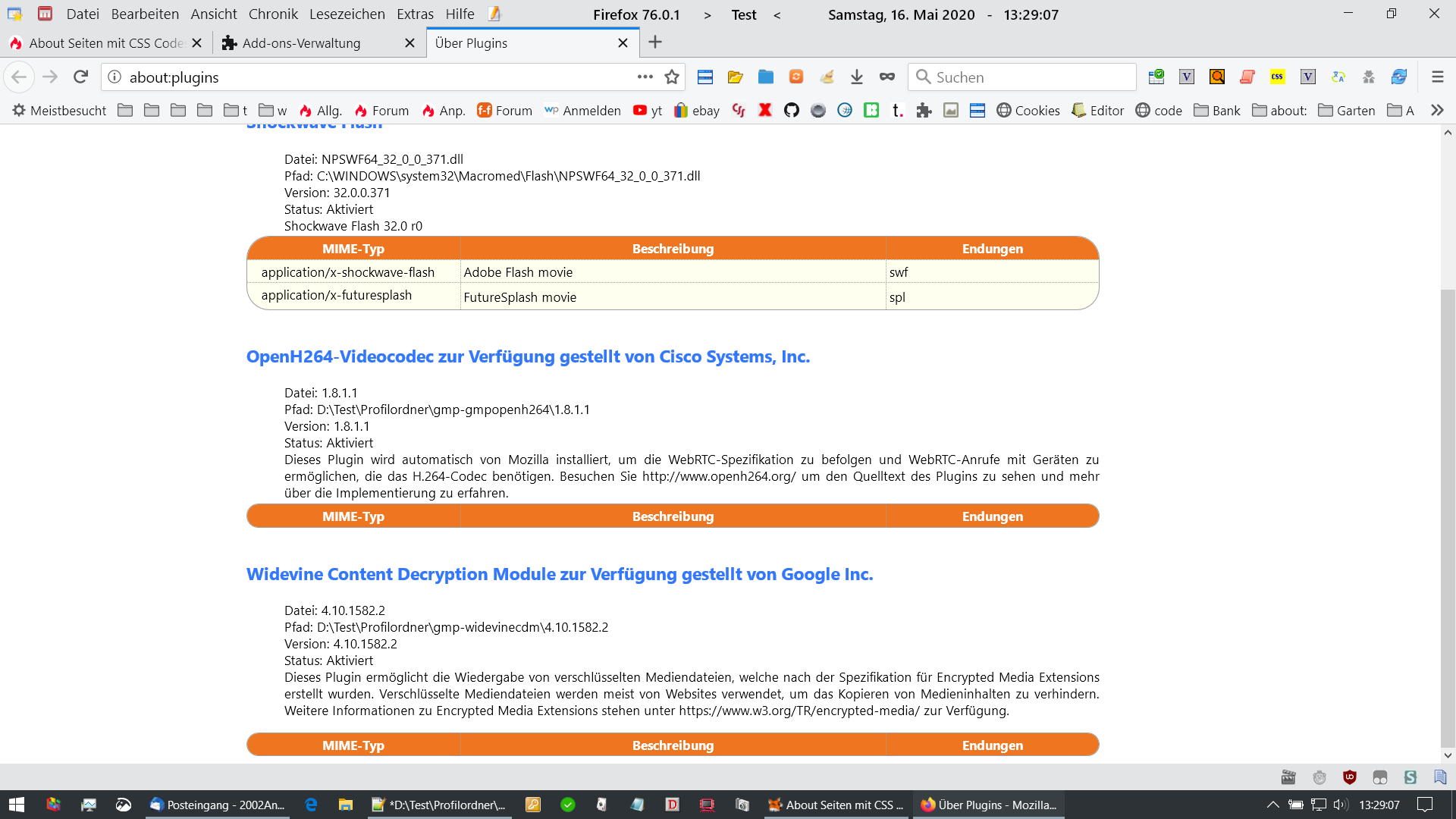Open the Chronik menu
Screen dimensions: 1456x819
(273, 14)
